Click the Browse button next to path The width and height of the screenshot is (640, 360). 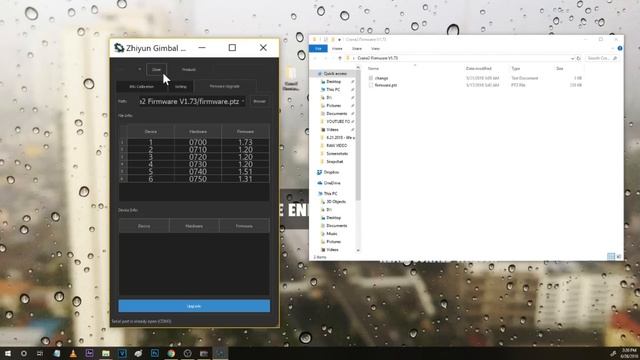[x=260, y=101]
